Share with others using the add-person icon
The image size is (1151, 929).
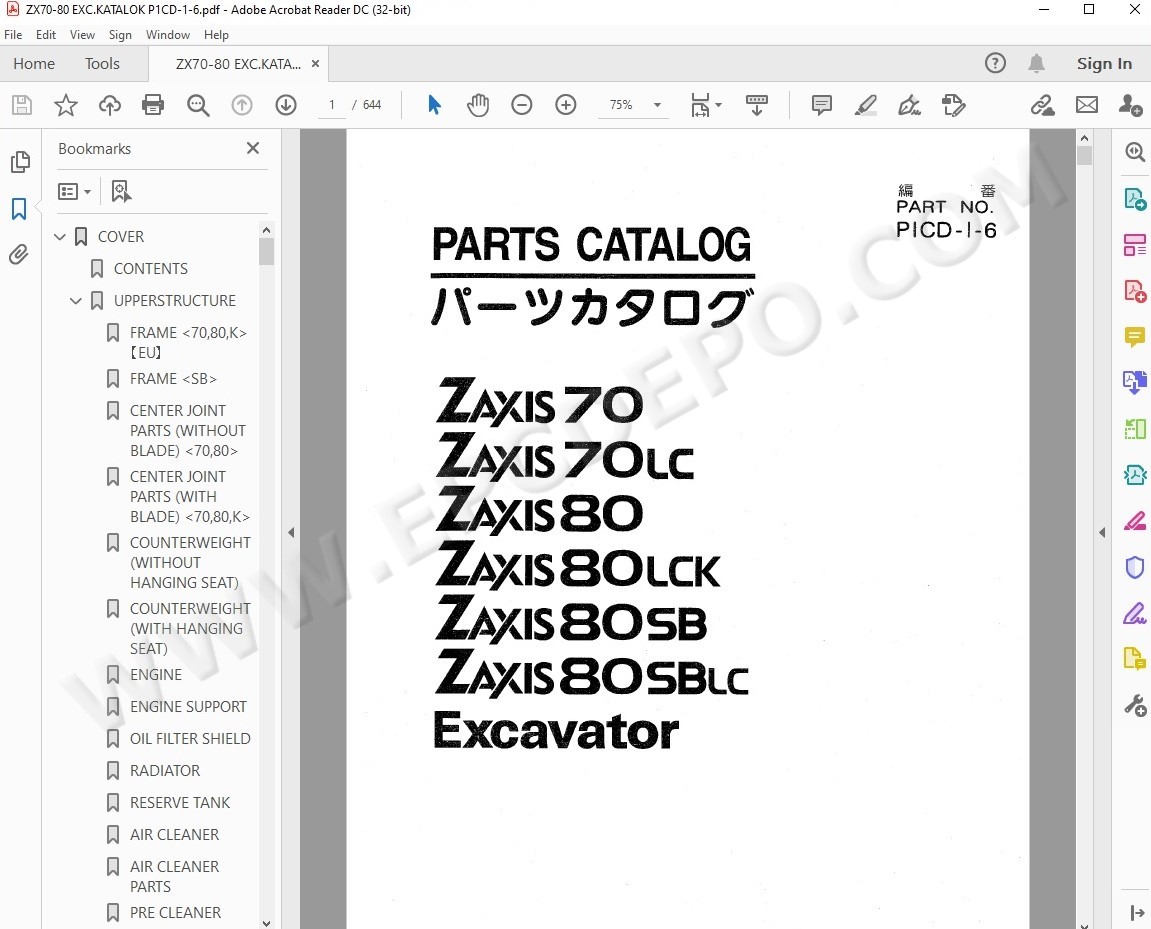tap(1130, 105)
